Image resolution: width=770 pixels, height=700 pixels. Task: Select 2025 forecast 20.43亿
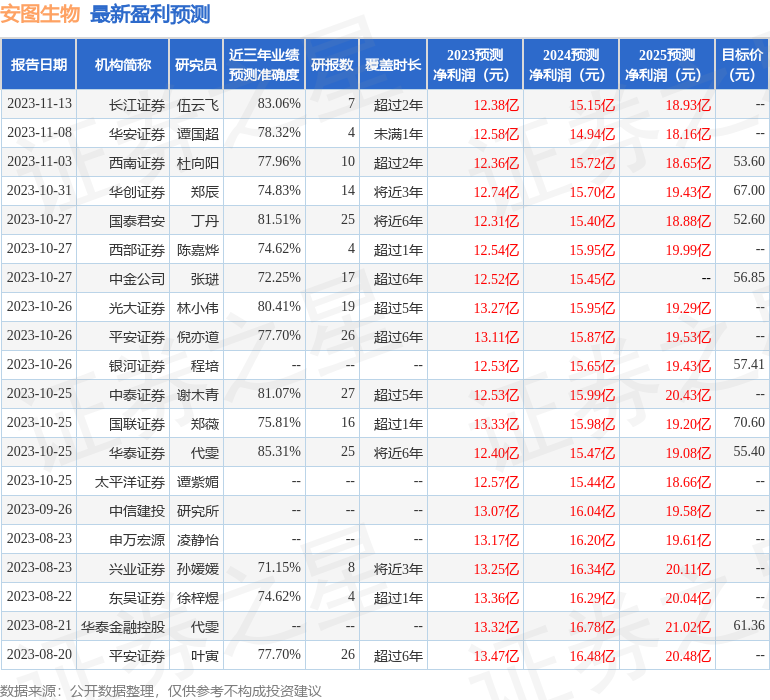pos(688,394)
